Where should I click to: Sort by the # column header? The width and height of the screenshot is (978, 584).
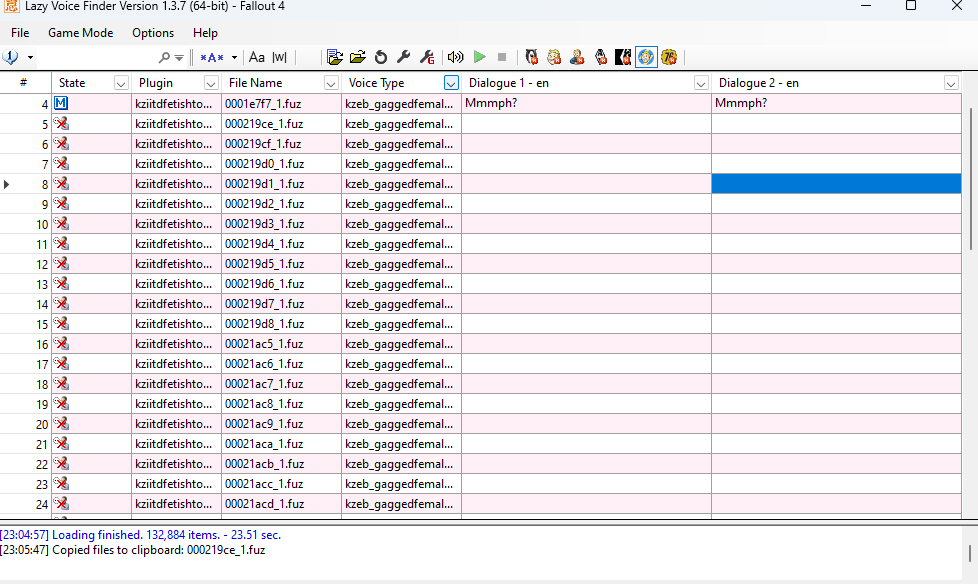(24, 83)
